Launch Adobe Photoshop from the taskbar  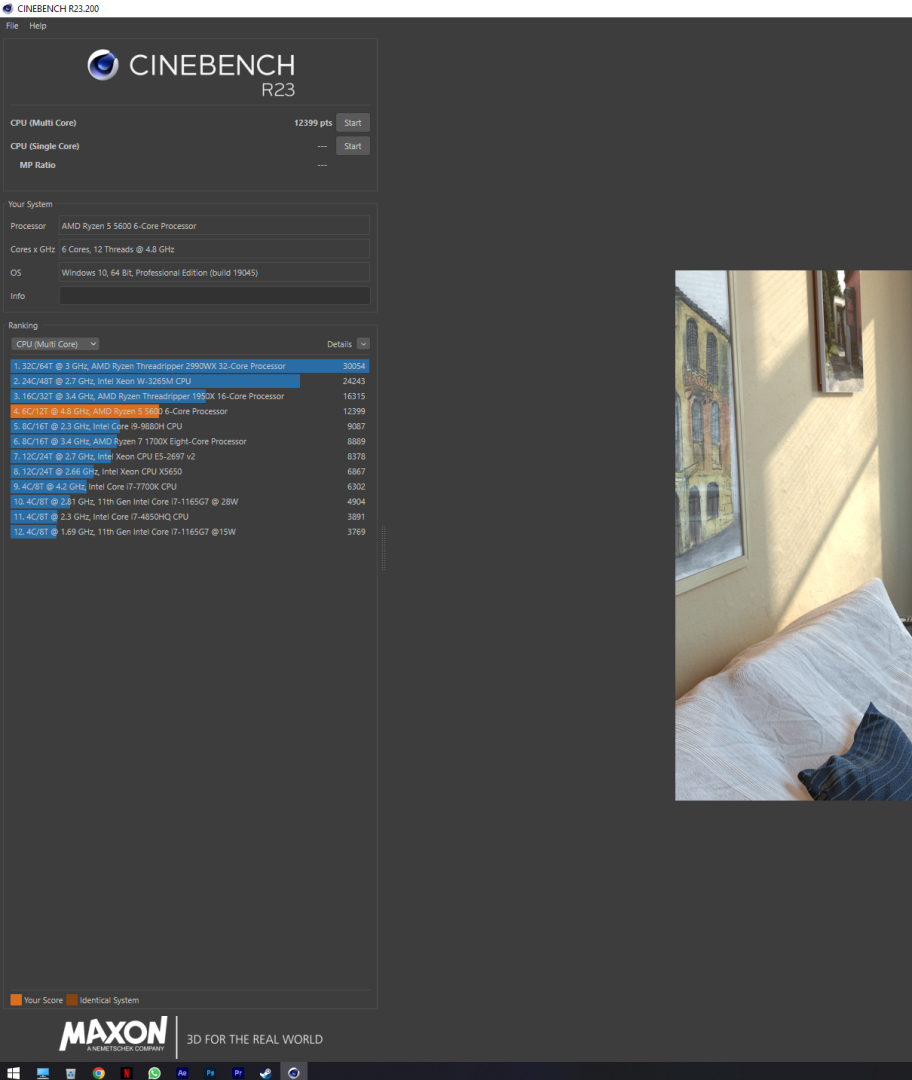(x=210, y=1072)
